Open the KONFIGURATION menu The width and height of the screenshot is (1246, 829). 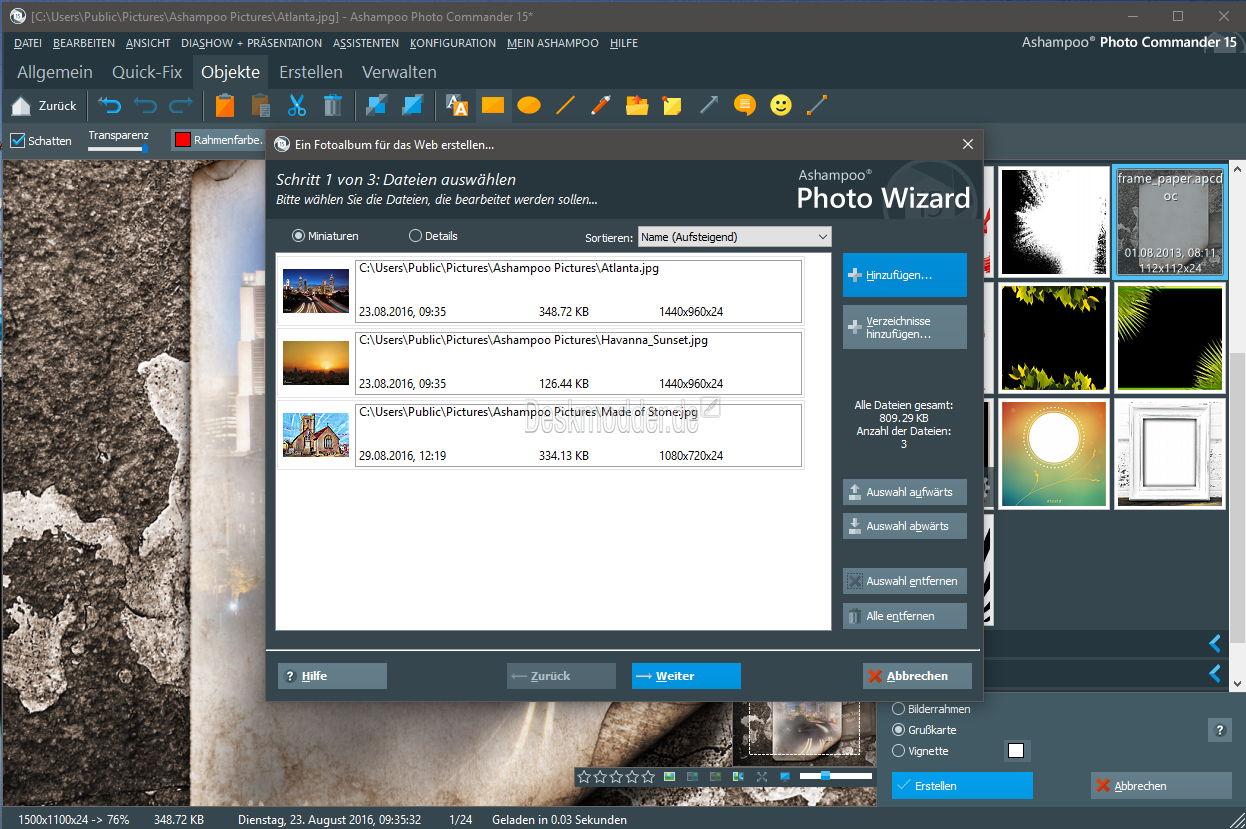(x=453, y=43)
